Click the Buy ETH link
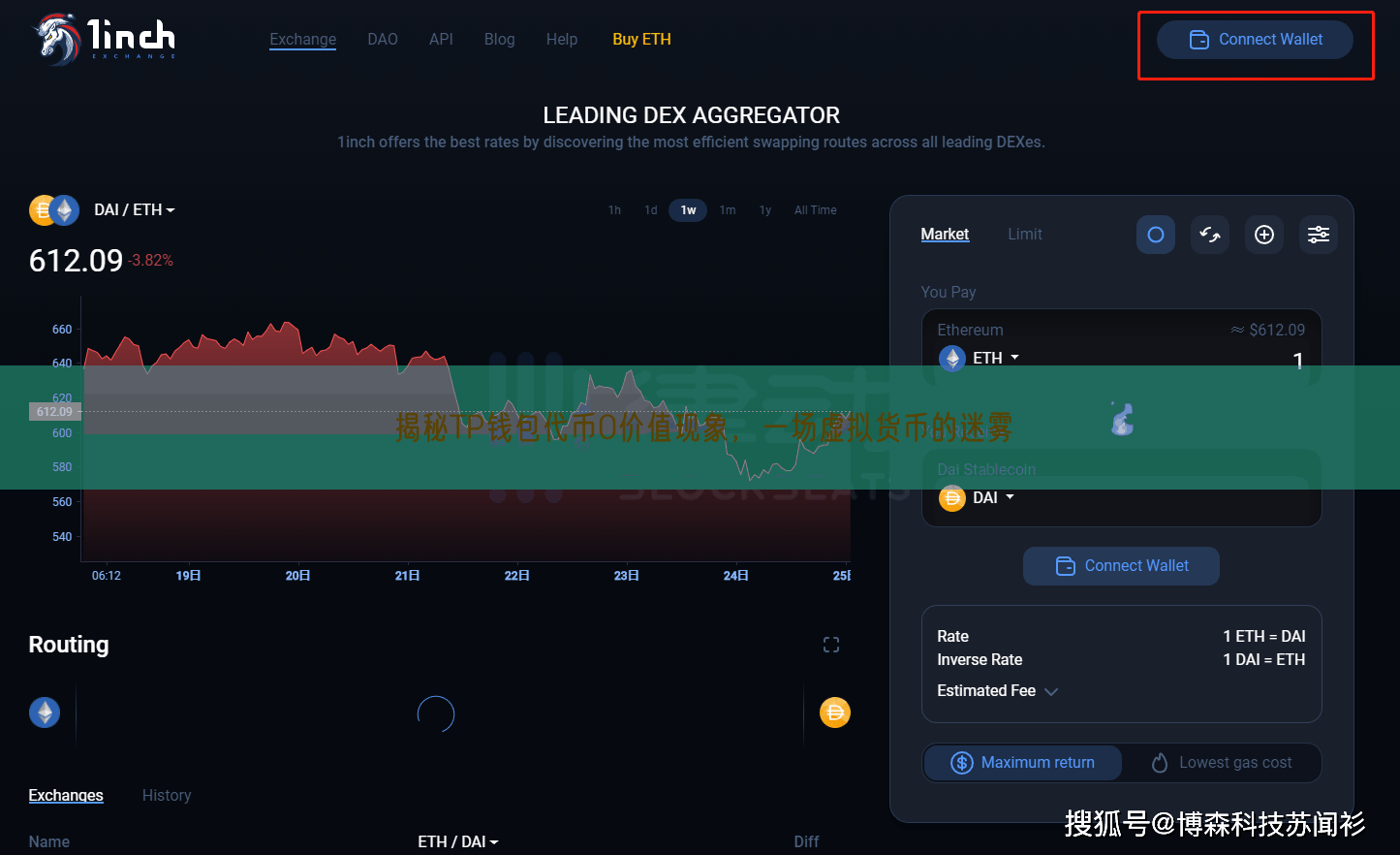1400x855 pixels. 641,40
